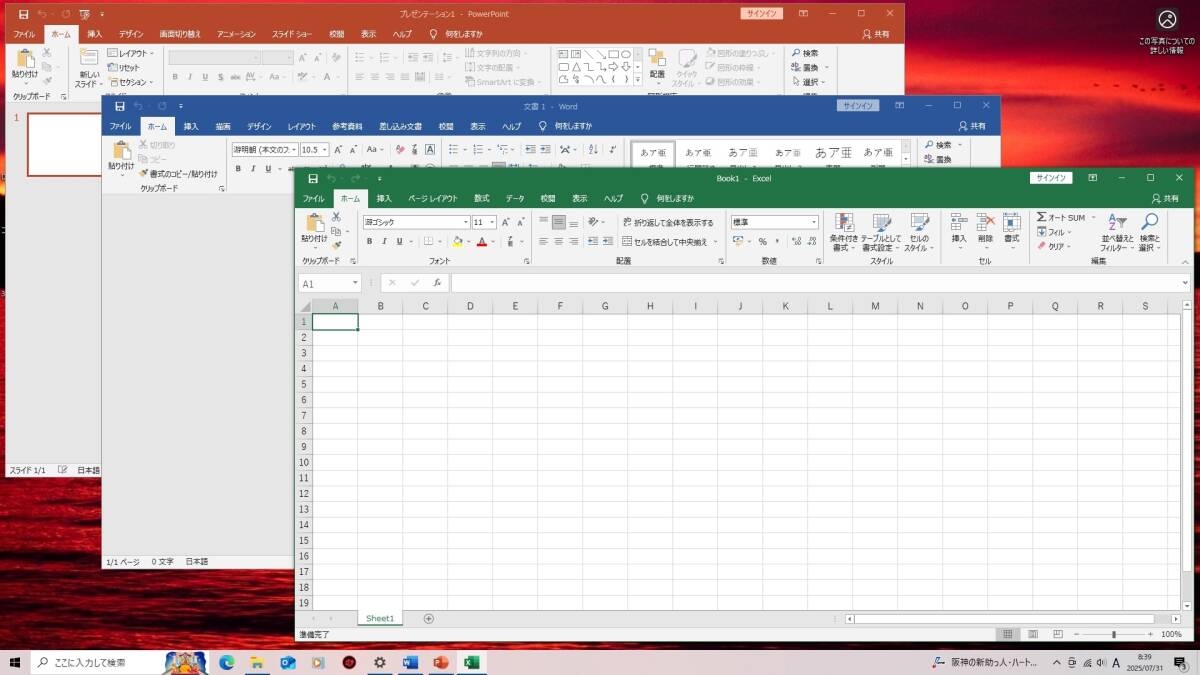Open Excel find and select (検索と選択)

[x=1150, y=232]
